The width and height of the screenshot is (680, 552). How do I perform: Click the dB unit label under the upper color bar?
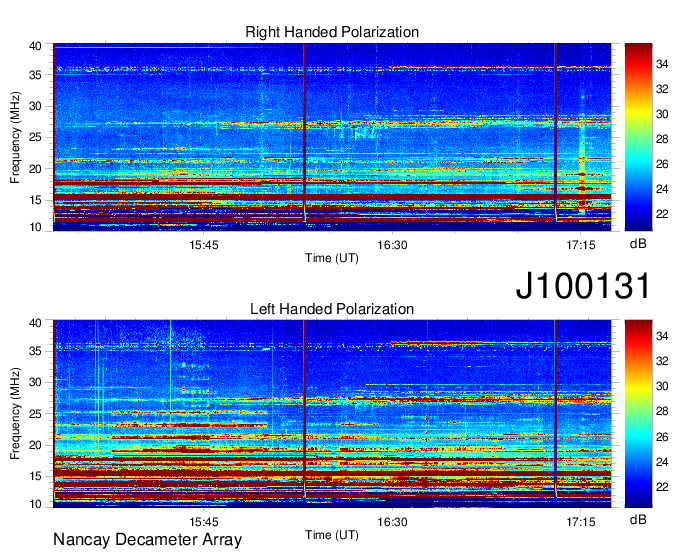[638, 243]
